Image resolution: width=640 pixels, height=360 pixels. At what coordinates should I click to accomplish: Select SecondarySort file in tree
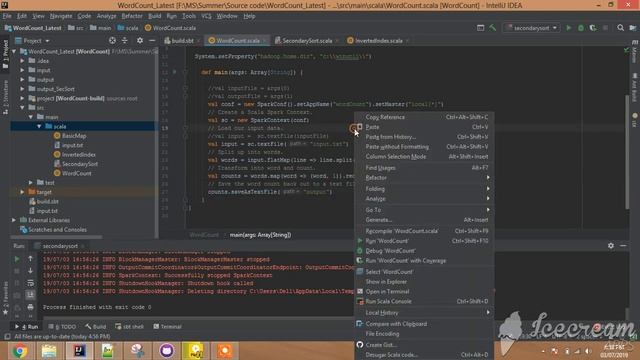click(x=80, y=164)
